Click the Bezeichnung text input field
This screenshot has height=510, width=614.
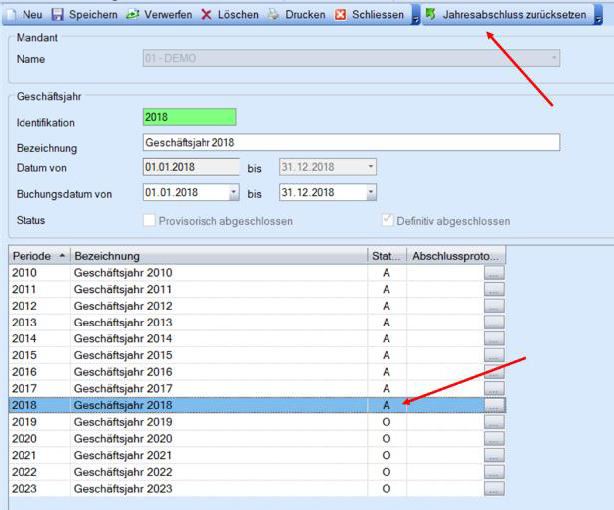[351, 143]
